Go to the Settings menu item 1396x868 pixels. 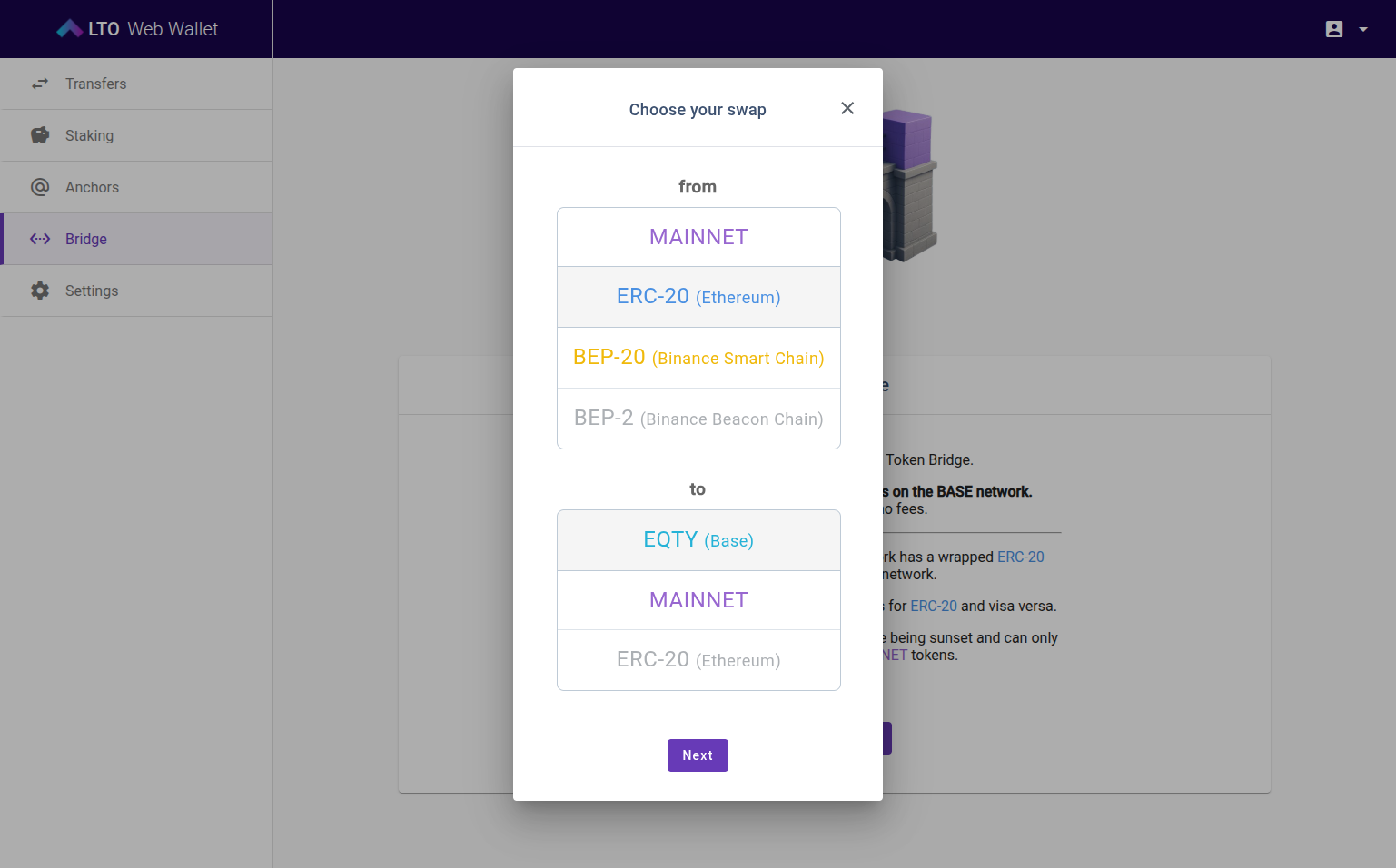click(92, 291)
